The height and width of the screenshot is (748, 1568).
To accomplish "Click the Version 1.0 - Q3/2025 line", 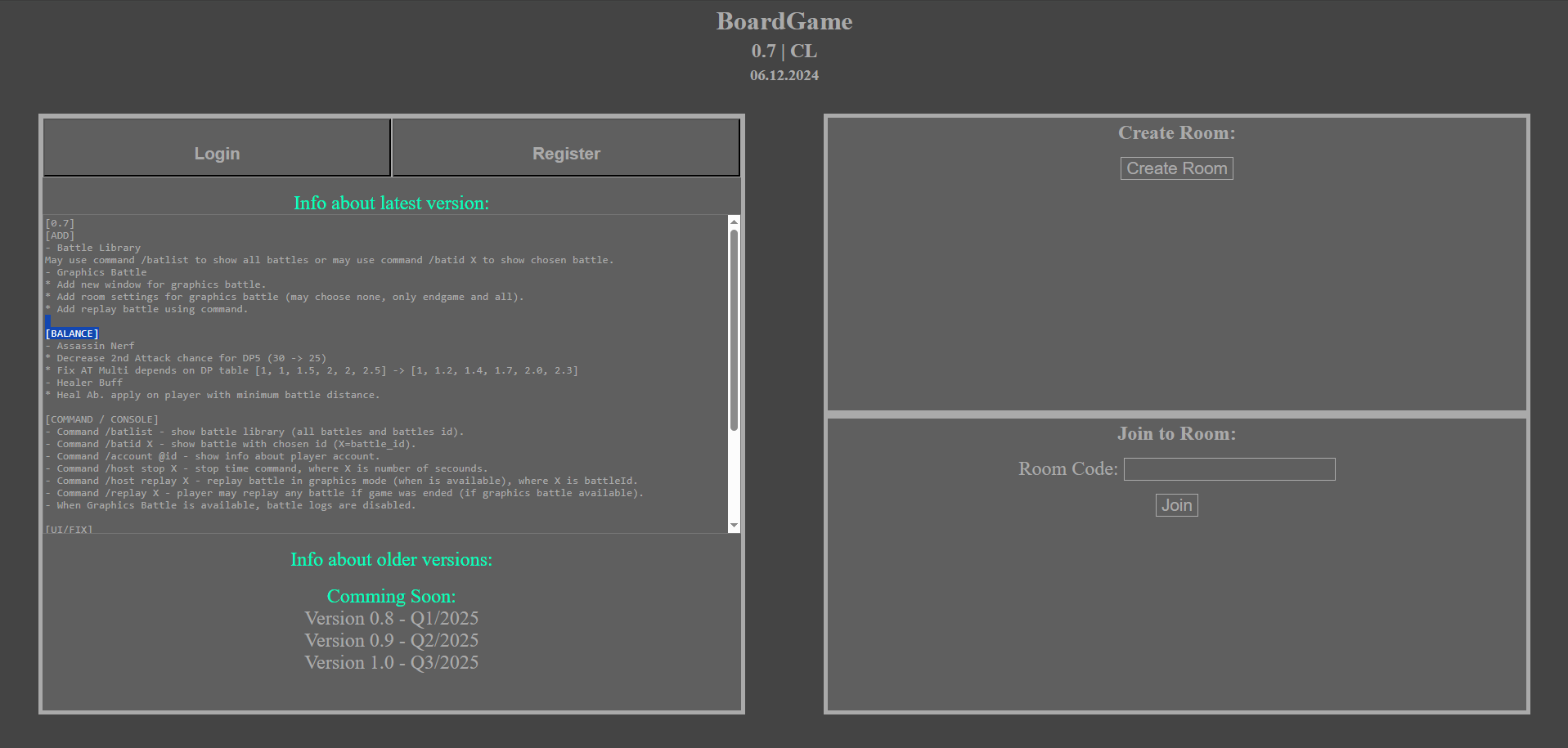I will [391, 663].
